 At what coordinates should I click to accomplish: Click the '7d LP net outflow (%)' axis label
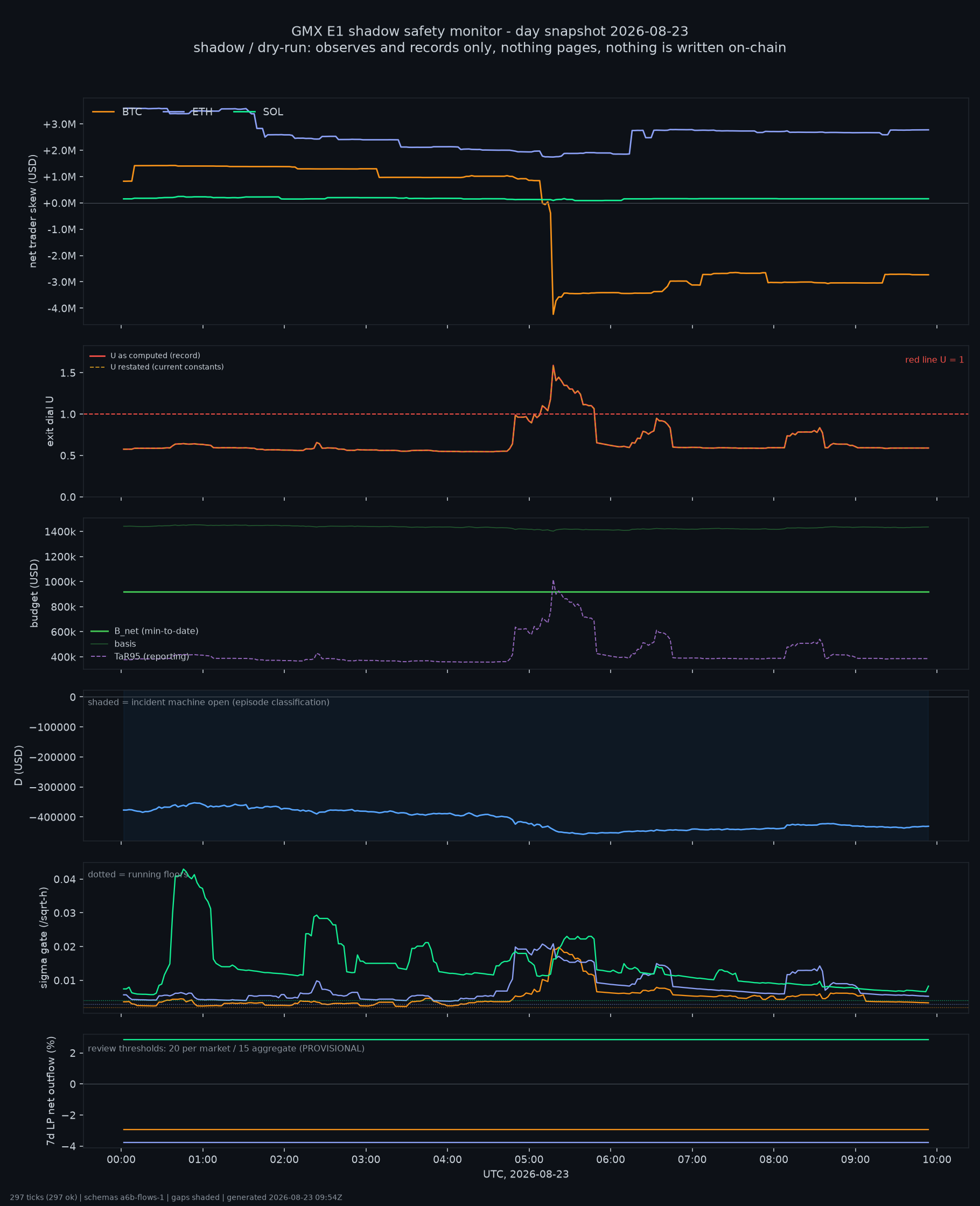(x=51, y=1091)
